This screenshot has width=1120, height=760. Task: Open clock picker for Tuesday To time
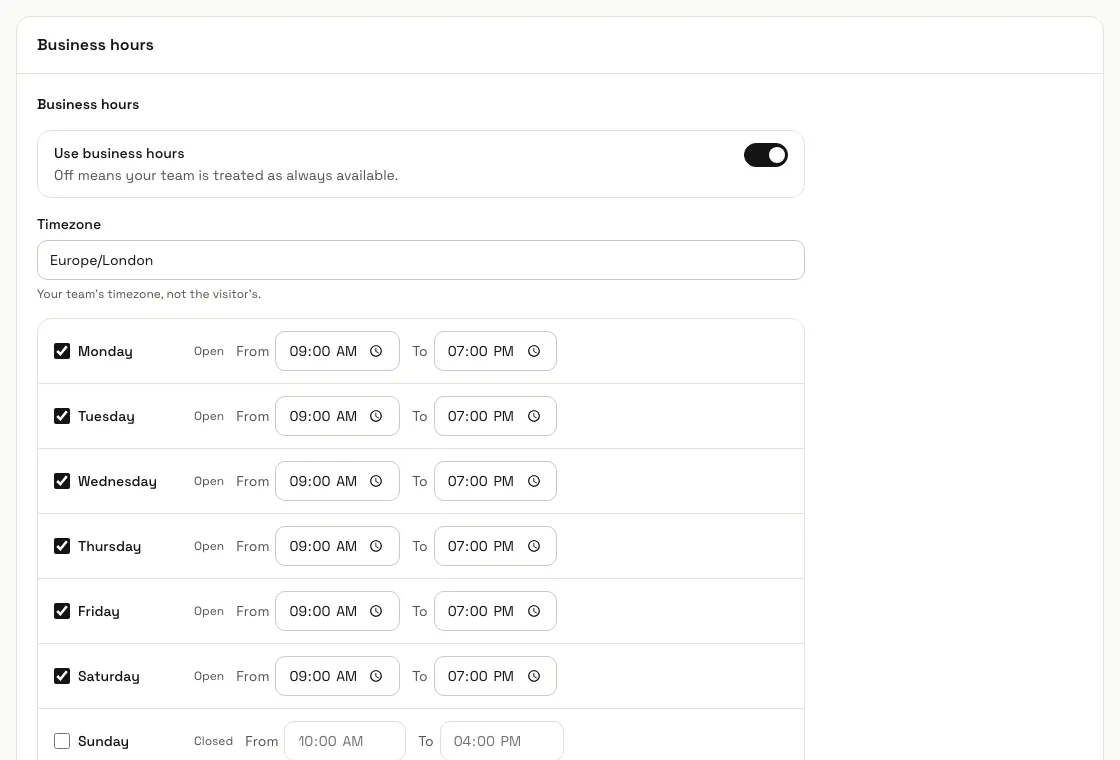click(x=534, y=416)
